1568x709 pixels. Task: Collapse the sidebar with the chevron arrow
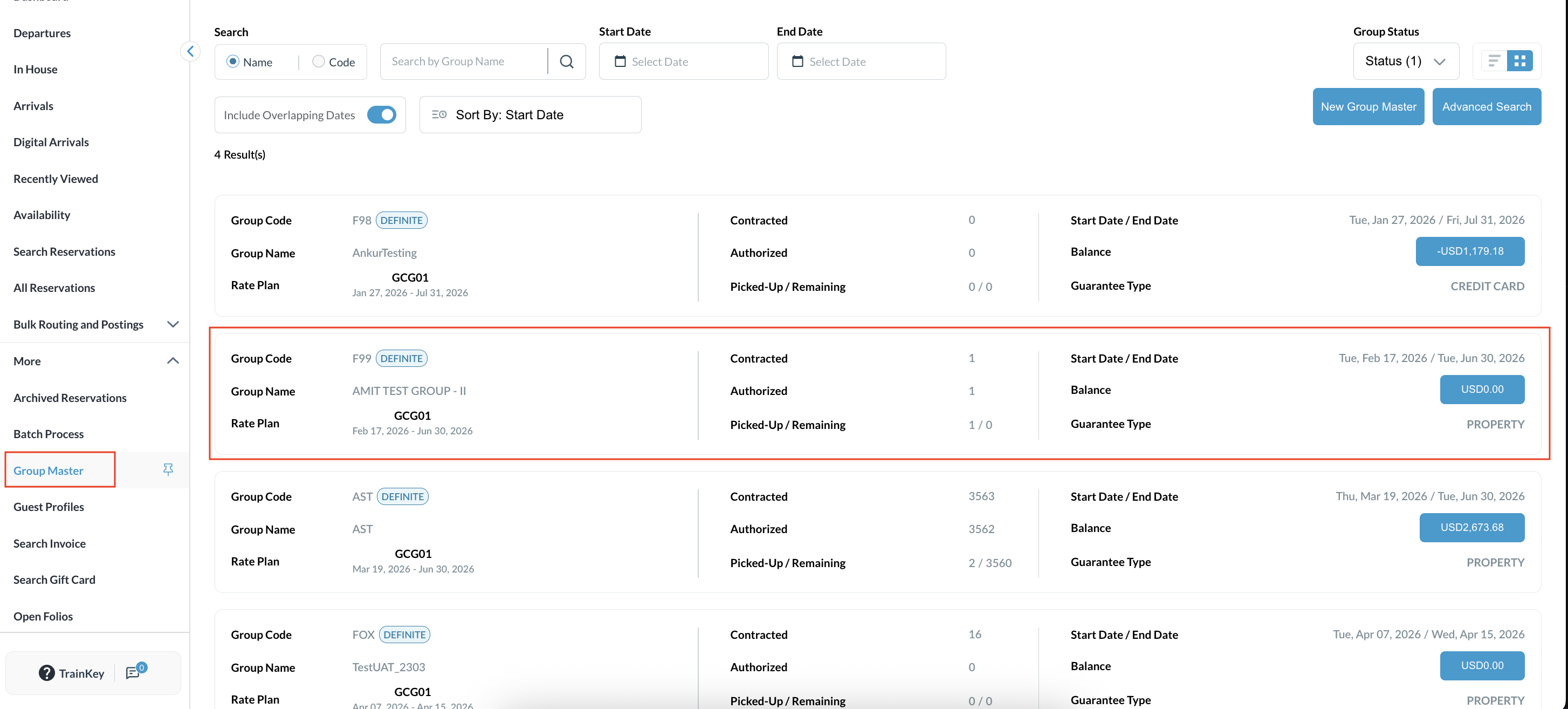coord(190,51)
